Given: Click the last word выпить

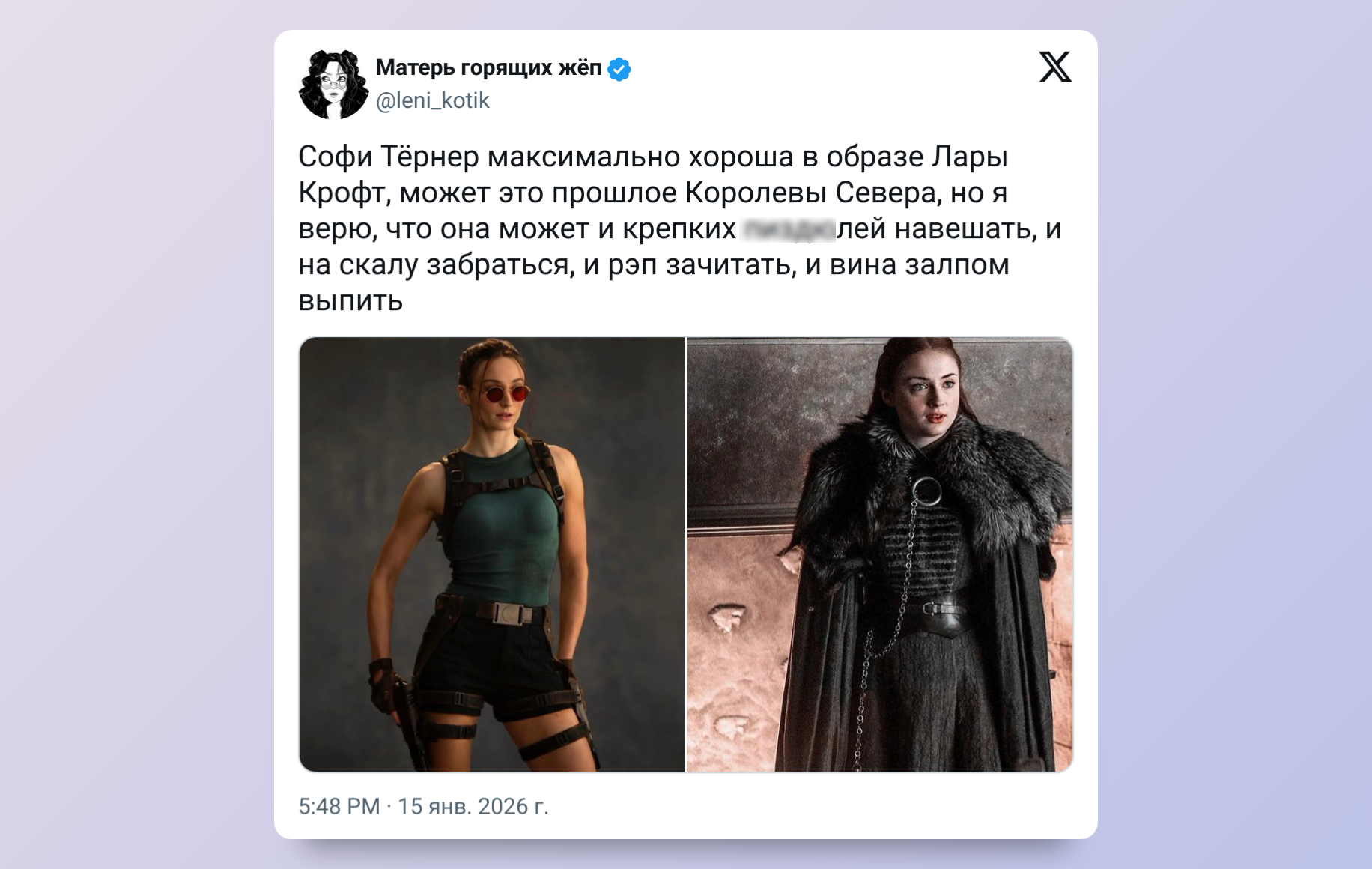Looking at the screenshot, I should tap(350, 301).
